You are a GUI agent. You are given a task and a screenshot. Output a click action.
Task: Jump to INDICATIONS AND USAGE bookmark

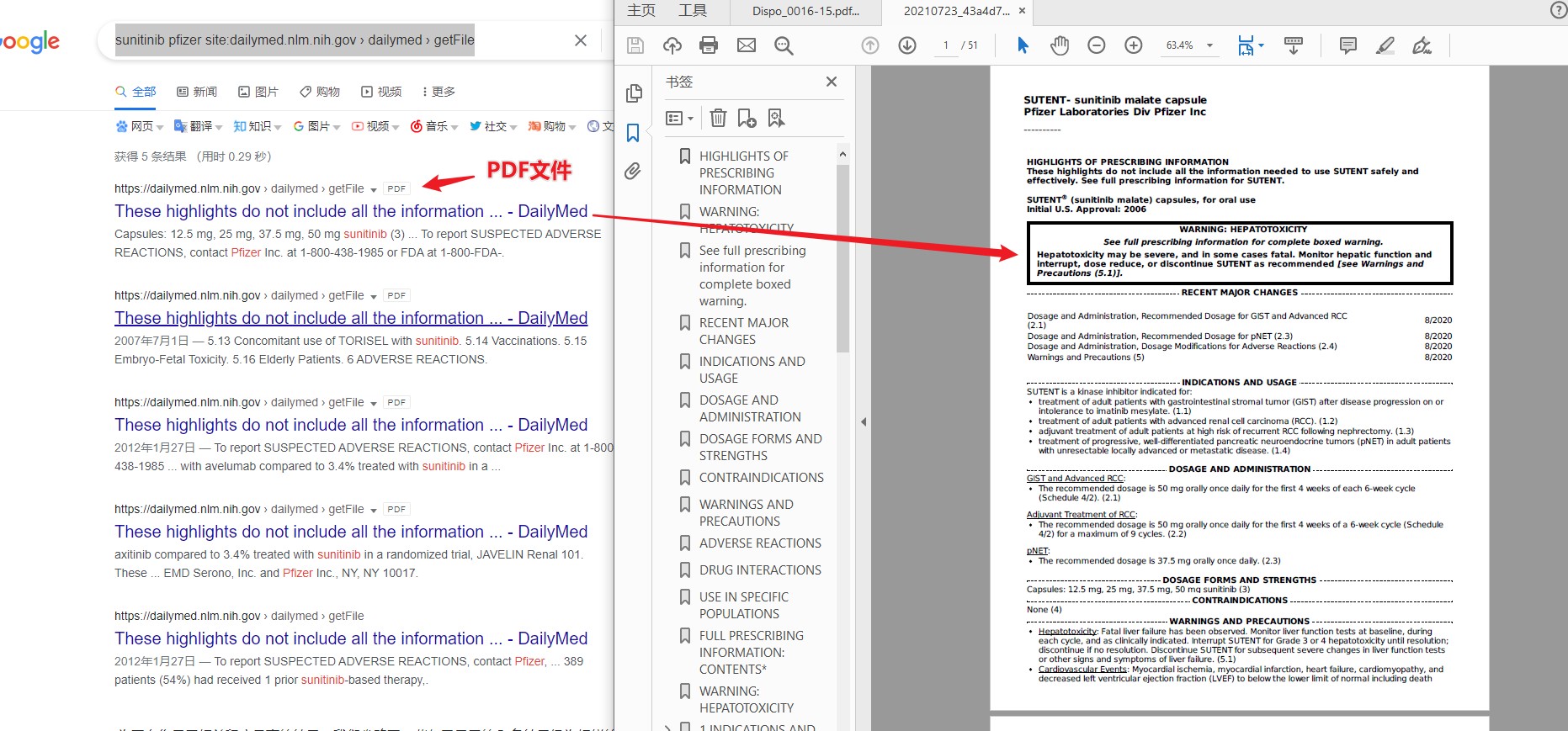(752, 370)
